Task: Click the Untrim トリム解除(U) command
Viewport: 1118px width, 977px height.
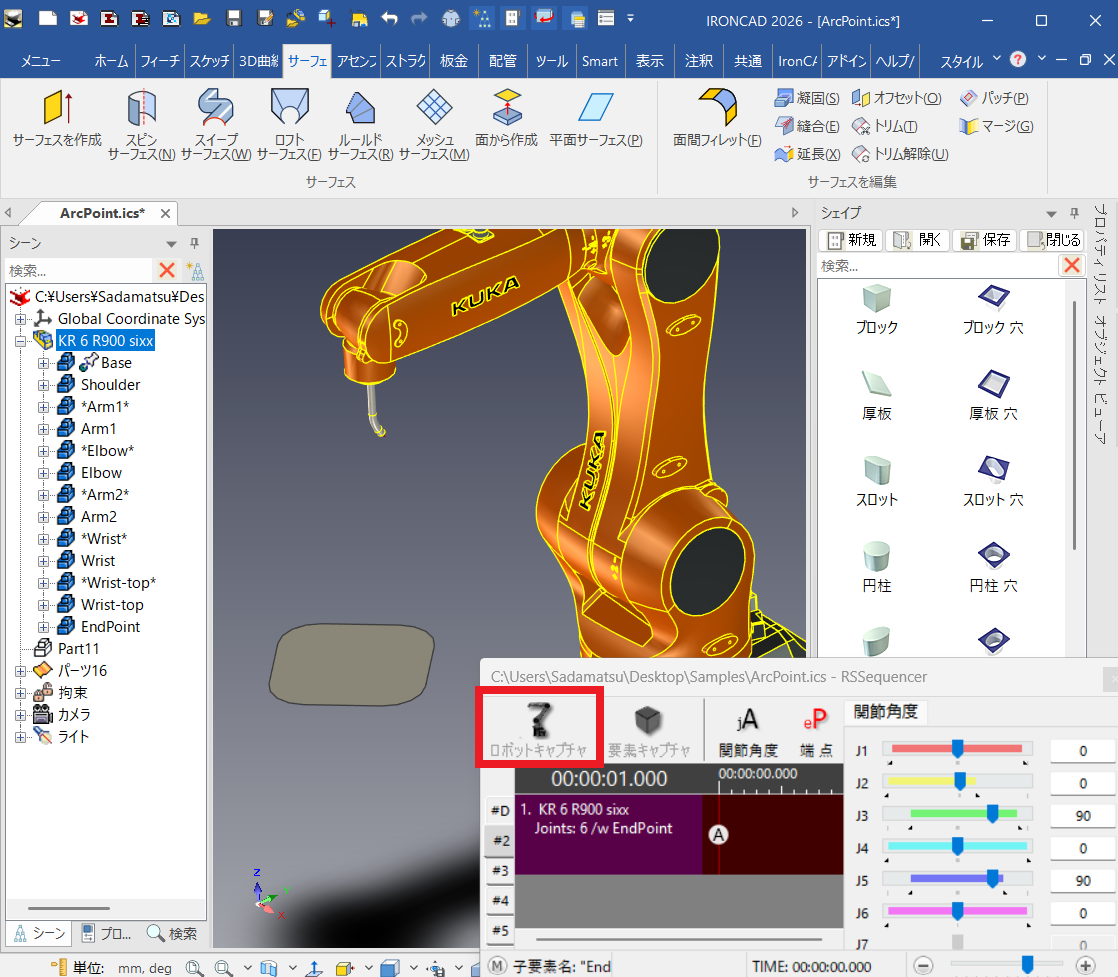Action: (x=900, y=154)
